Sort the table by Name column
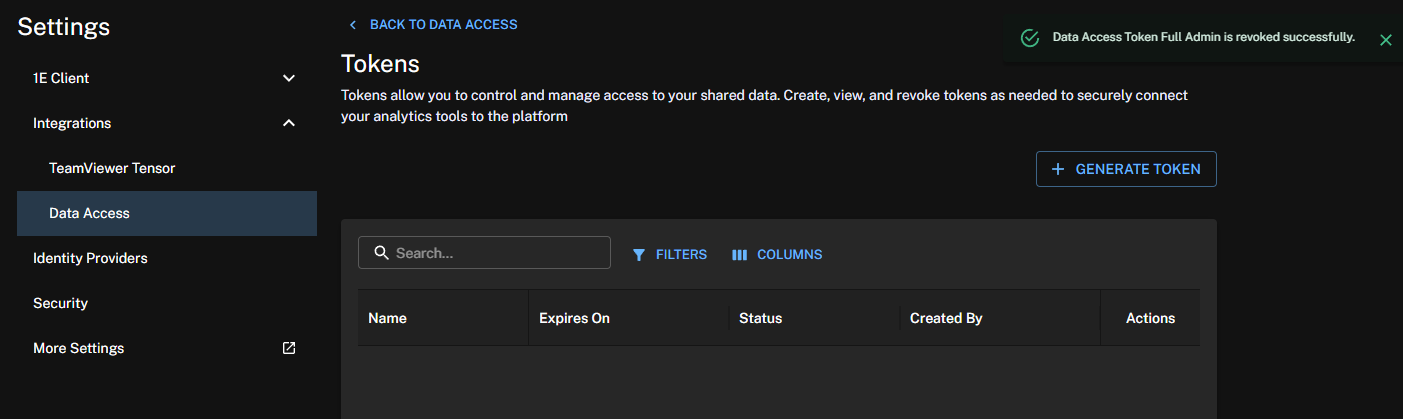The width and height of the screenshot is (1403, 419). [x=388, y=318]
